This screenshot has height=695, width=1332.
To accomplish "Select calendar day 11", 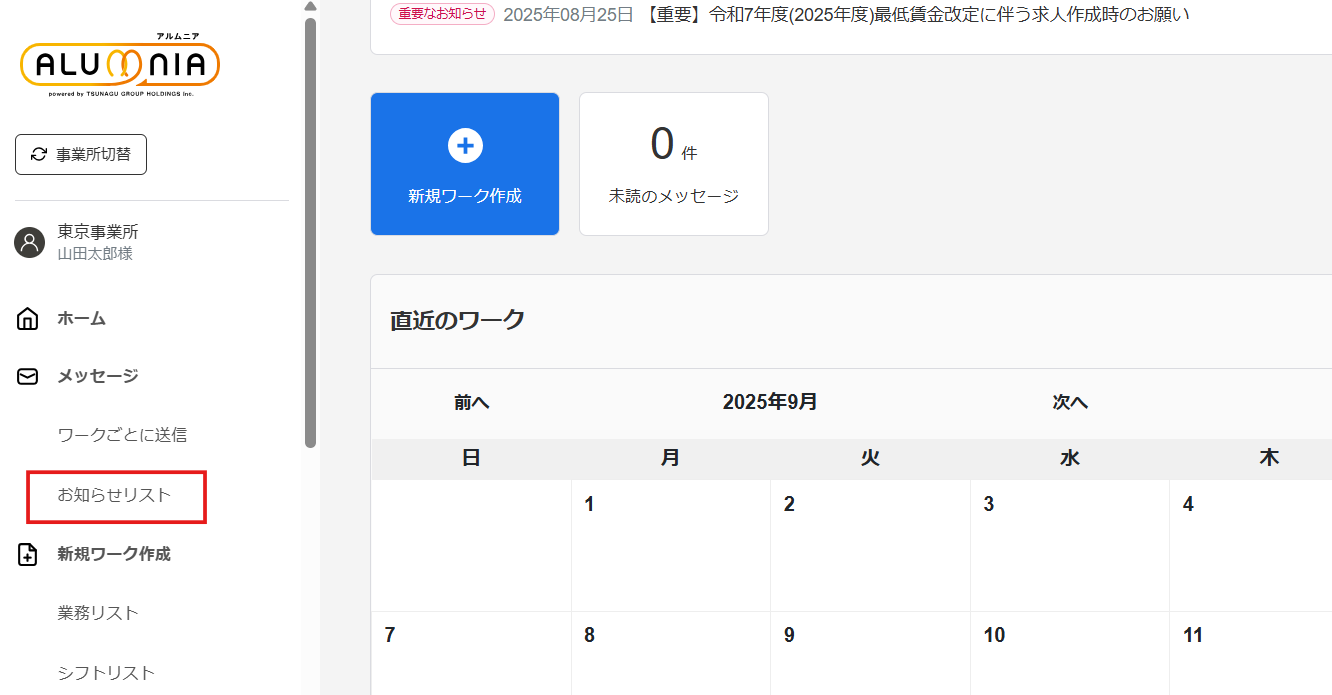I will [1251, 653].
